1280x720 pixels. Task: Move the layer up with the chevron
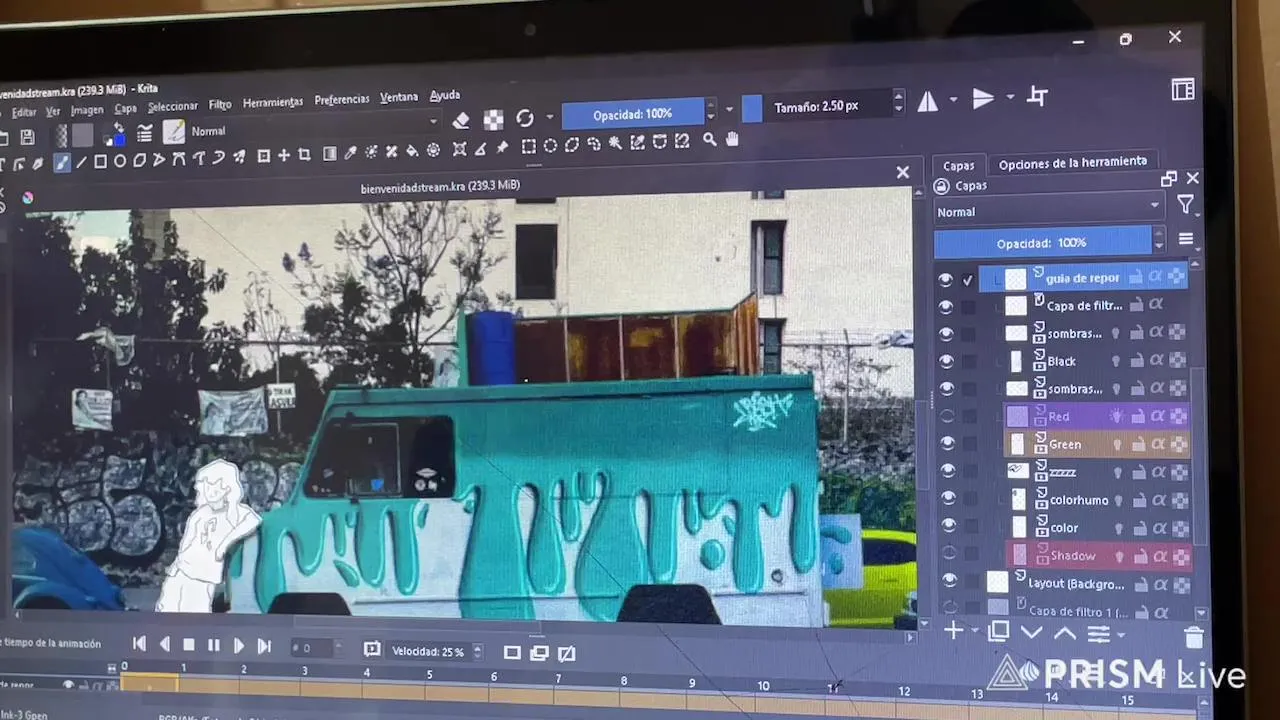(1065, 633)
